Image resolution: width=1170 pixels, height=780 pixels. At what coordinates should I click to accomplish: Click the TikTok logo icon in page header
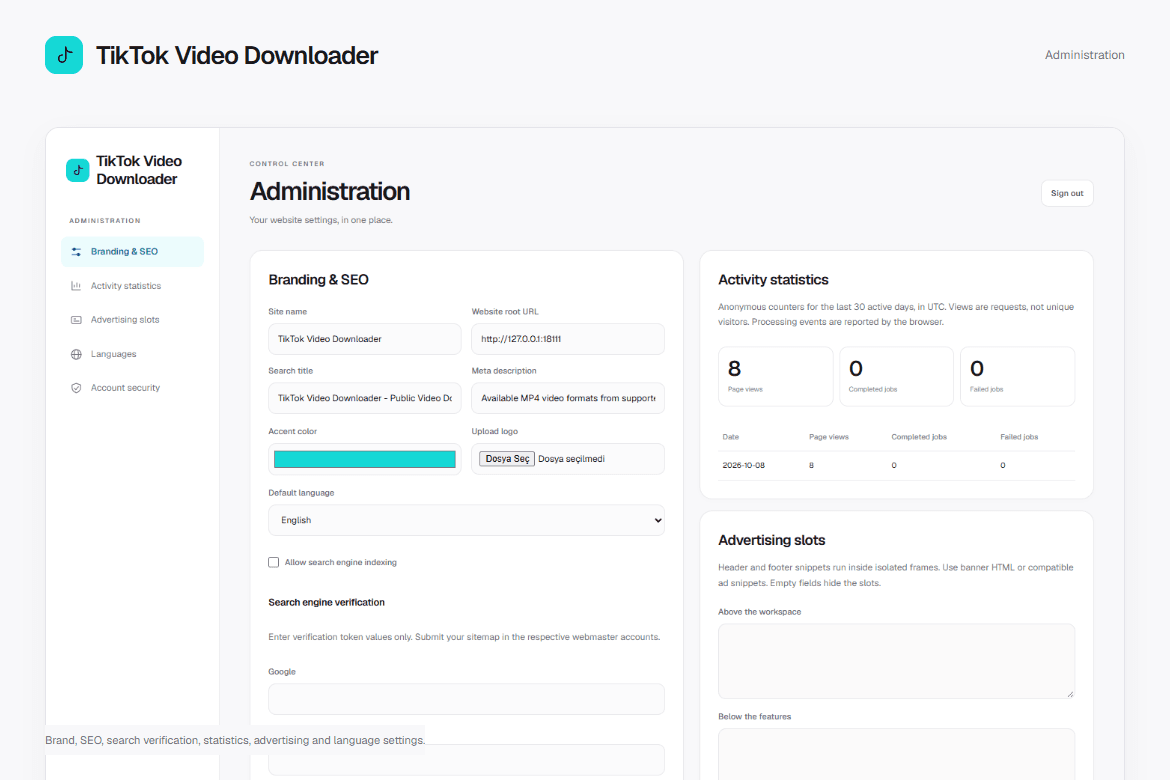[64, 55]
